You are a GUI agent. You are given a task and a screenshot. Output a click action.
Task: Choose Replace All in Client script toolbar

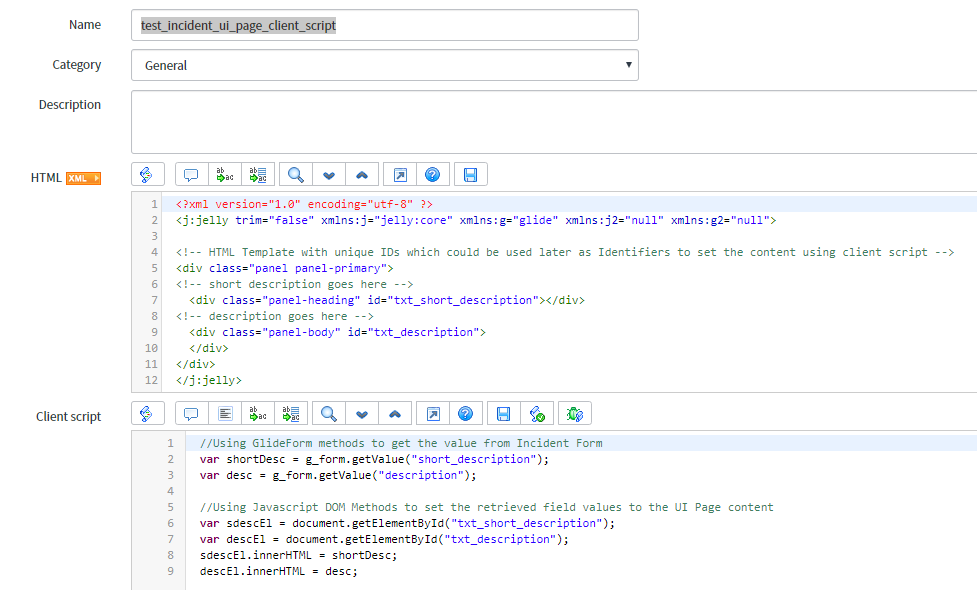[291, 414]
